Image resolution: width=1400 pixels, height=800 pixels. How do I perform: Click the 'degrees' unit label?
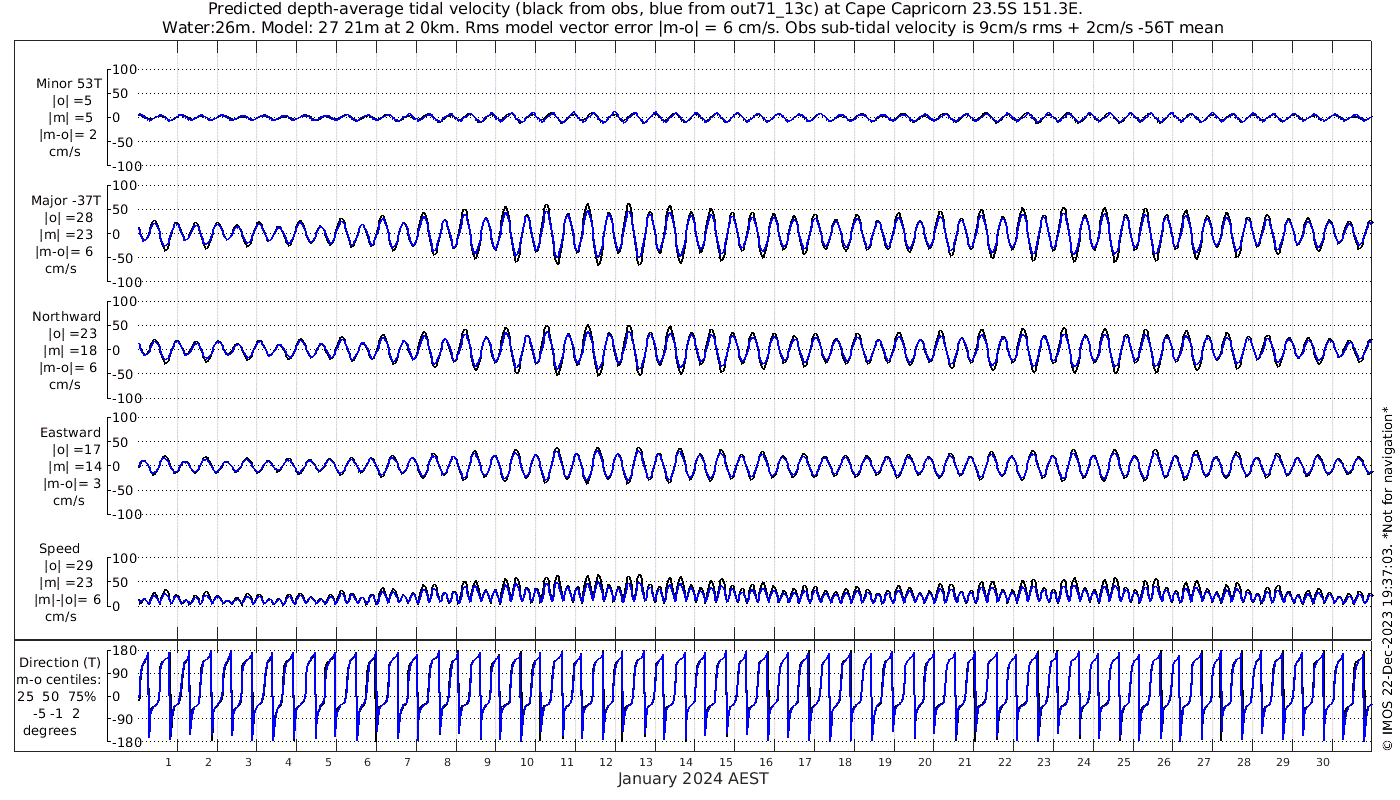[51, 730]
